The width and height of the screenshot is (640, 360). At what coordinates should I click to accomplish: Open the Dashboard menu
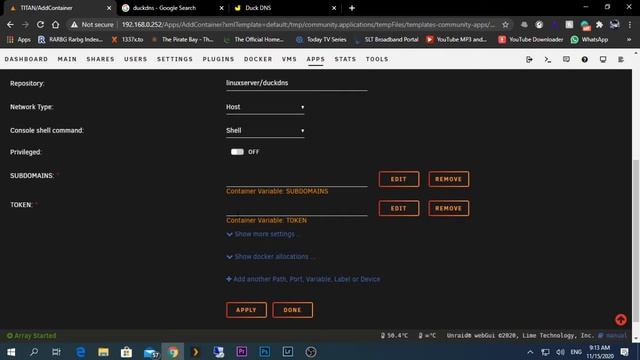coord(26,59)
